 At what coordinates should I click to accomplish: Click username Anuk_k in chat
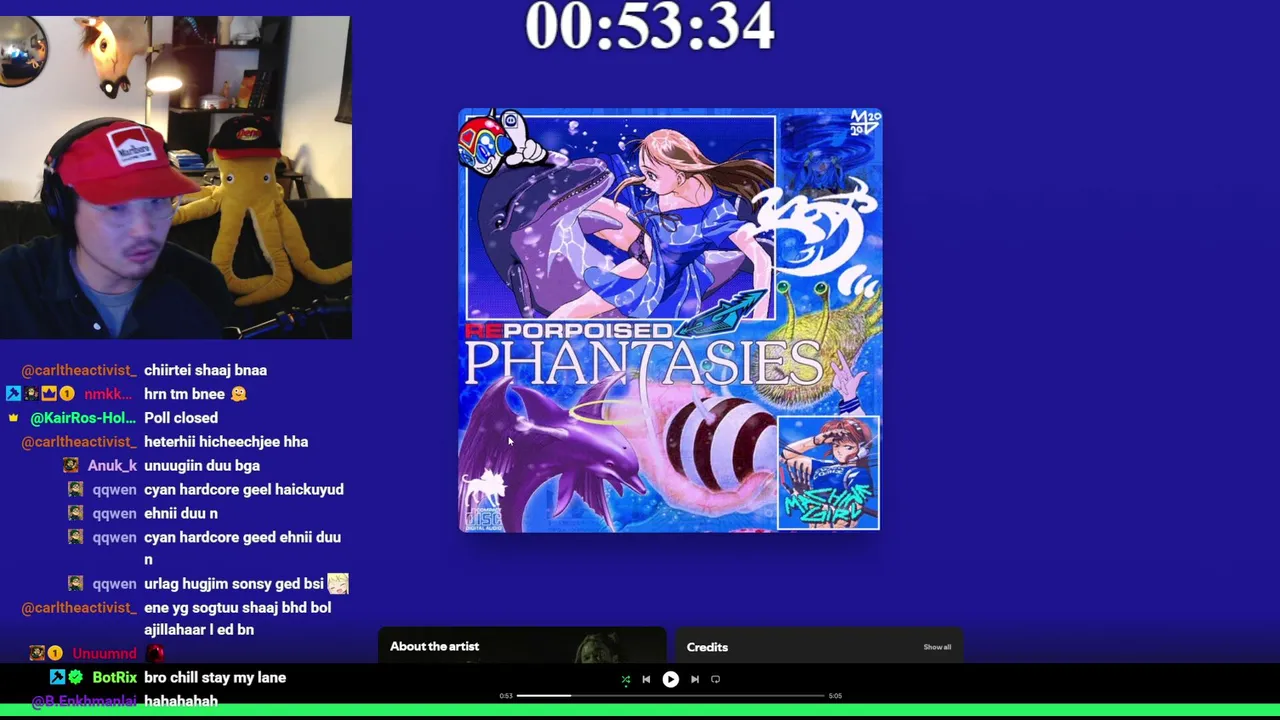112,466
